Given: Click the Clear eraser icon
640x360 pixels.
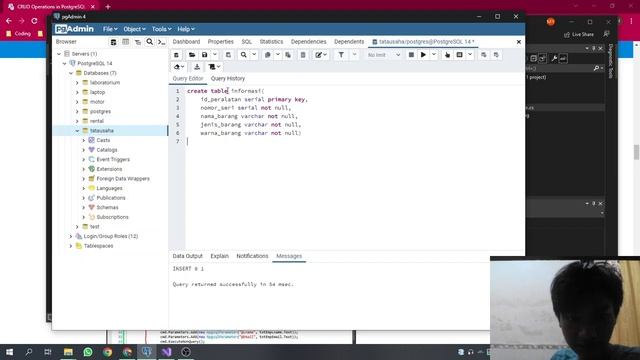Looking at the screenshot, I should point(177,67).
